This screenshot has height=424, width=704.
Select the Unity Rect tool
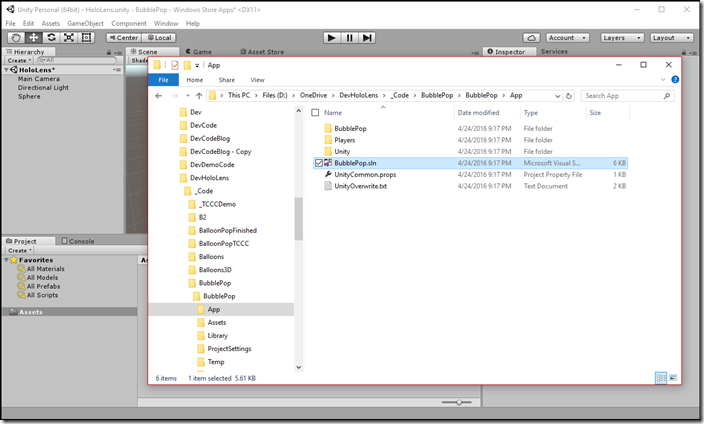coord(86,38)
